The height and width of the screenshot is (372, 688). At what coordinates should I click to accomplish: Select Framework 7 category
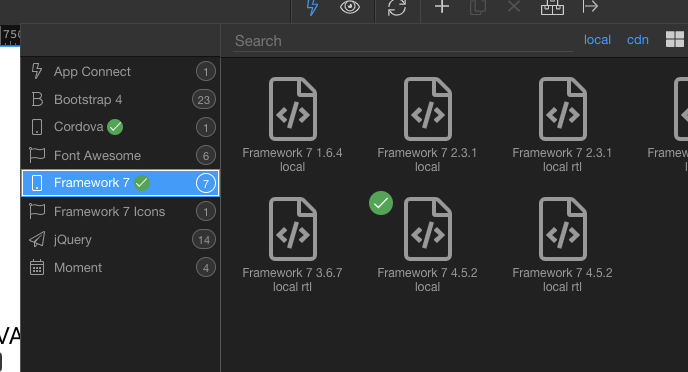click(120, 183)
